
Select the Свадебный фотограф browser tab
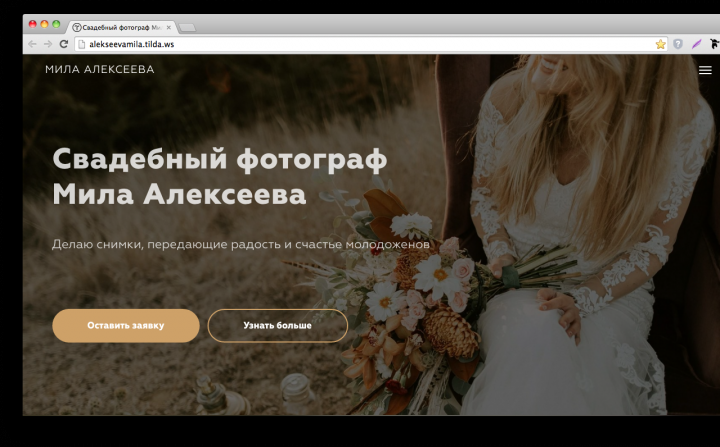[x=122, y=28]
